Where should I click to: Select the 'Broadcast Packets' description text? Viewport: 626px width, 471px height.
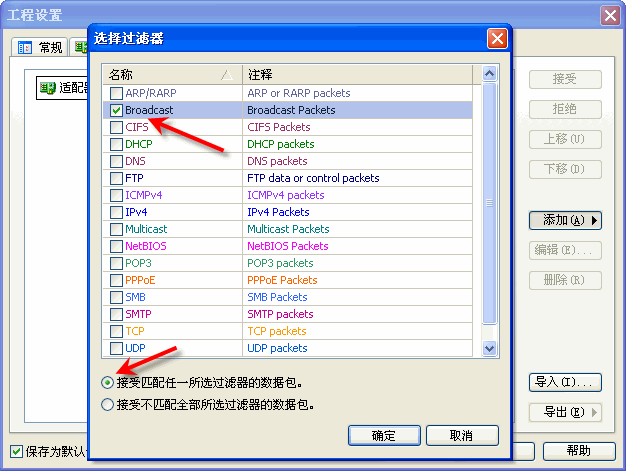coord(291,110)
